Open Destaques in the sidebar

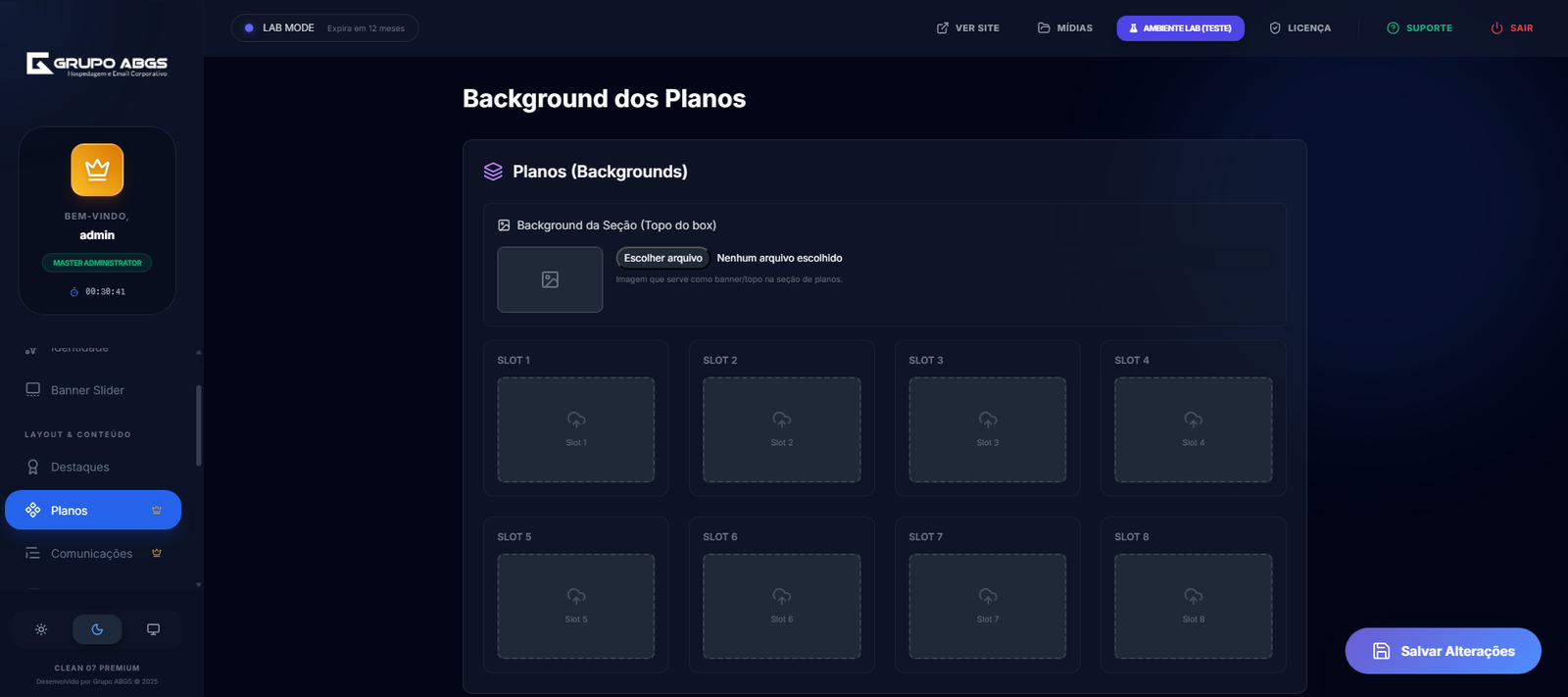(79, 468)
